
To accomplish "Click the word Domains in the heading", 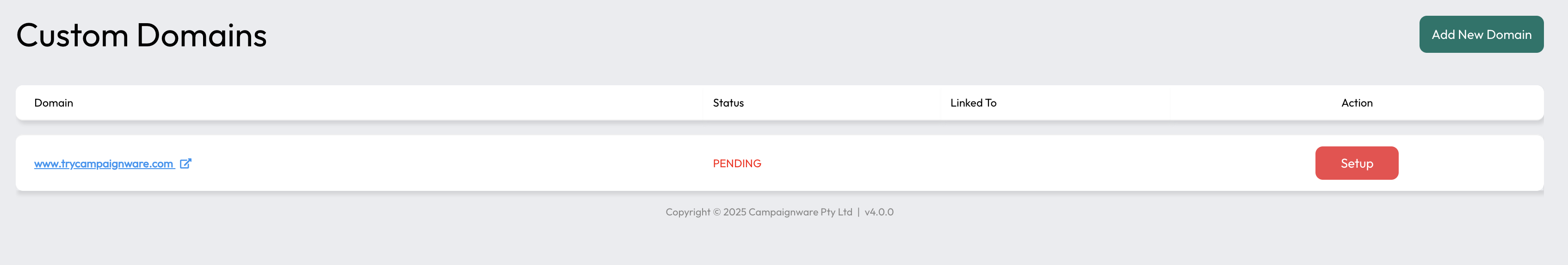I will 202,35.
